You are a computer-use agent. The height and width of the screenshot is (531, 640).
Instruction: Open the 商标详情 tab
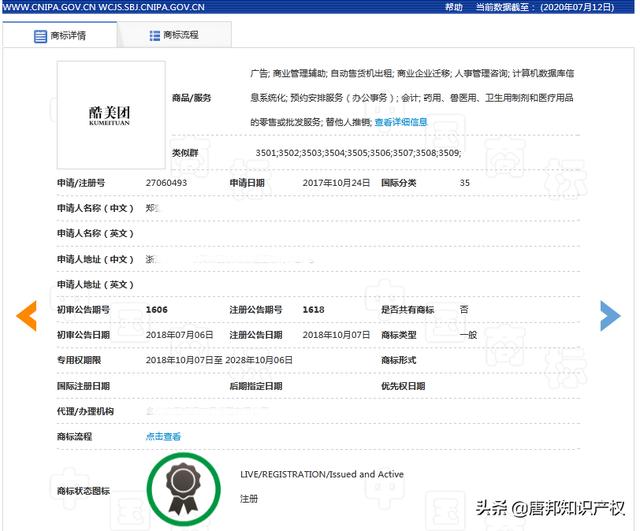point(60,36)
